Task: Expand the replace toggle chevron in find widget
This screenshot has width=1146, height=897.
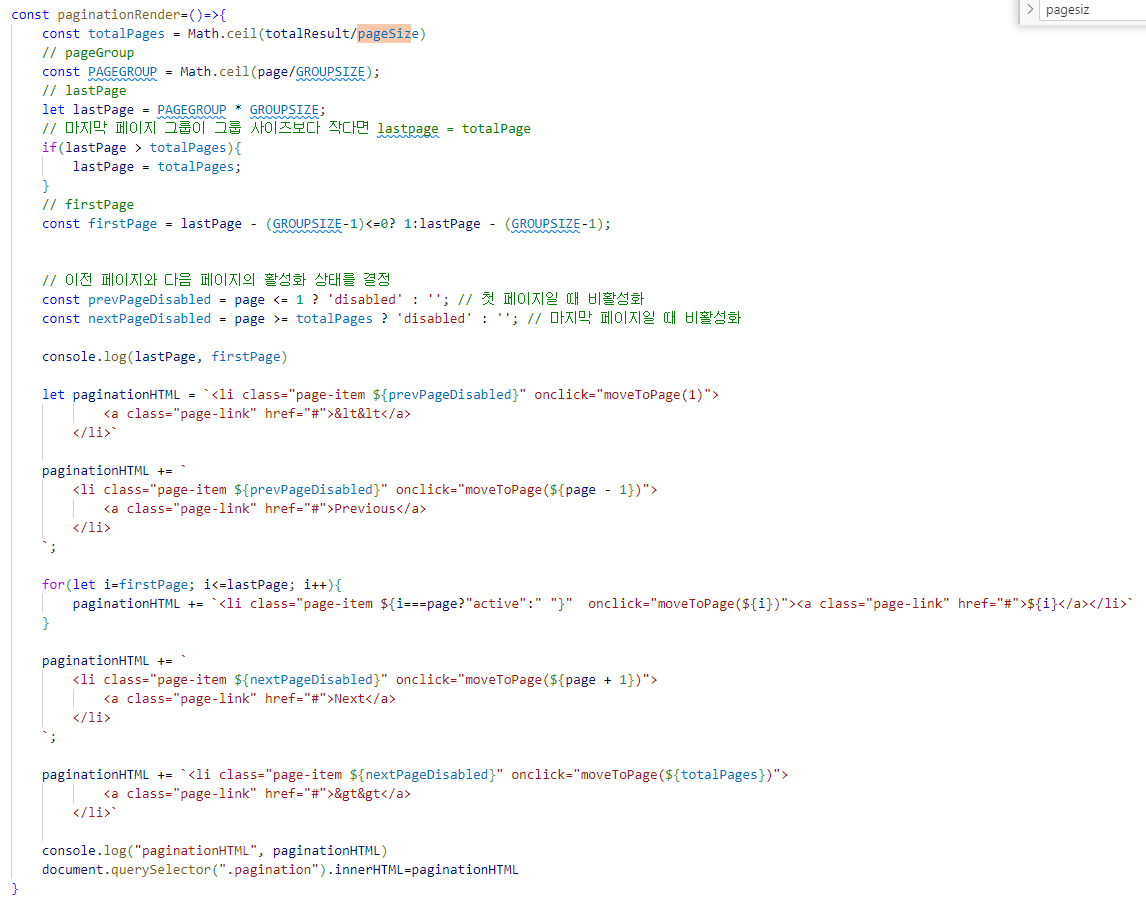Action: pos(1030,10)
